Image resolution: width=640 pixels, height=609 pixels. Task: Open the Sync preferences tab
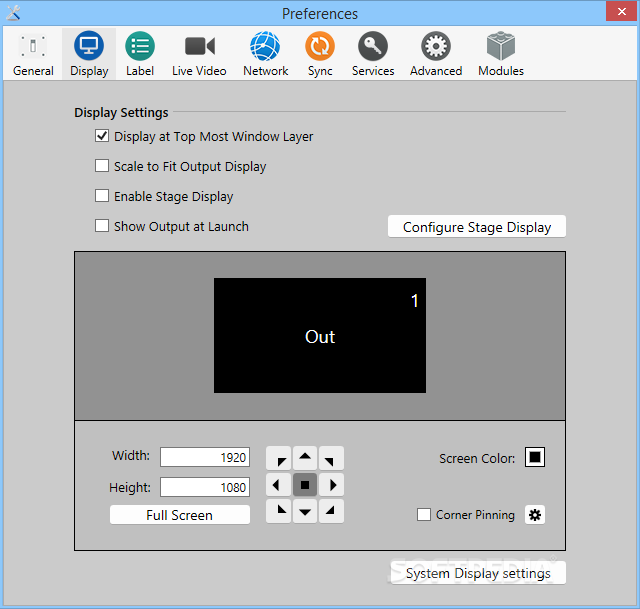point(320,54)
